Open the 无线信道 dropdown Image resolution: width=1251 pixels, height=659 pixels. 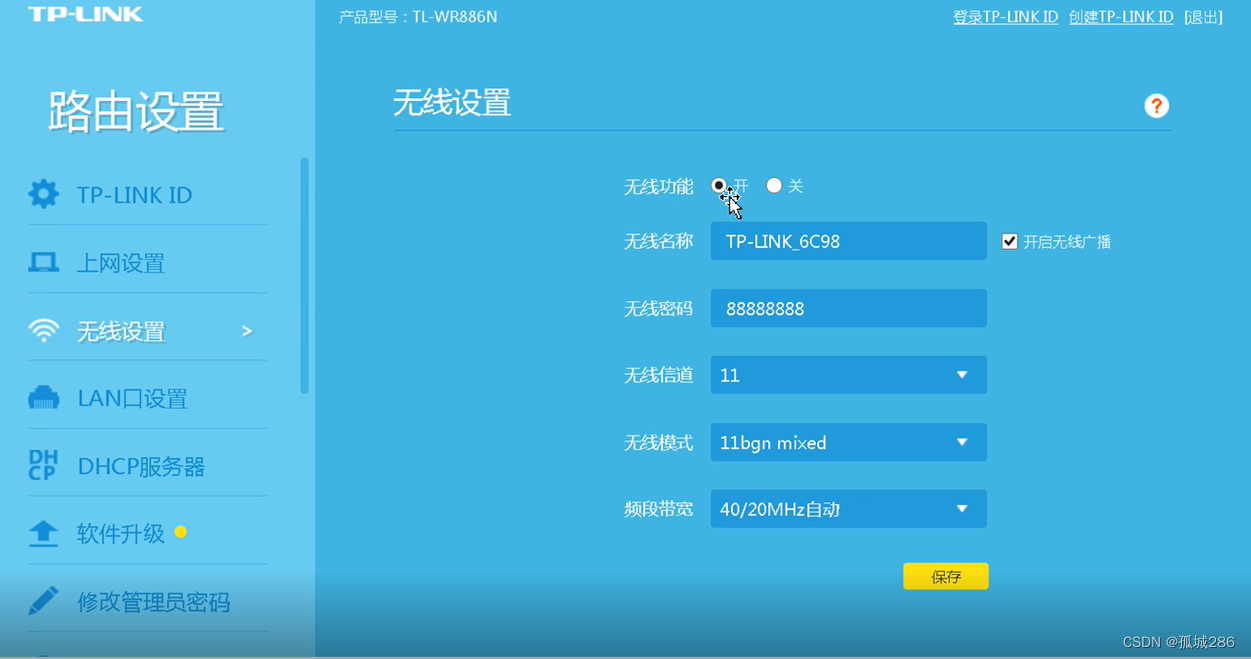point(849,375)
